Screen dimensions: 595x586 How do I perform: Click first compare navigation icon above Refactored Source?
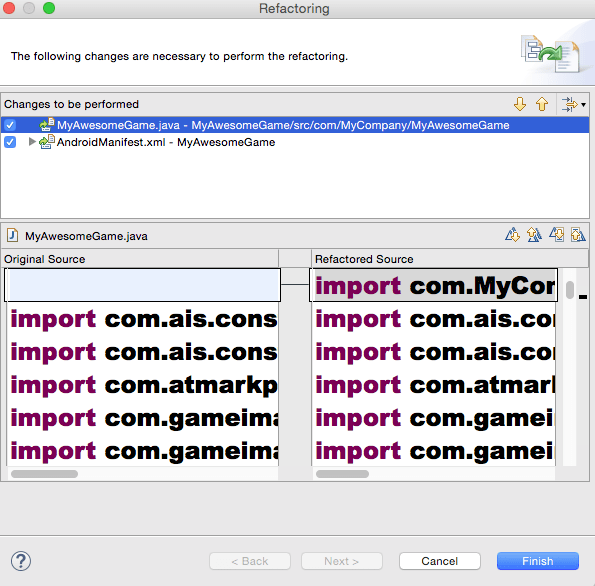pyautogui.click(x=512, y=235)
